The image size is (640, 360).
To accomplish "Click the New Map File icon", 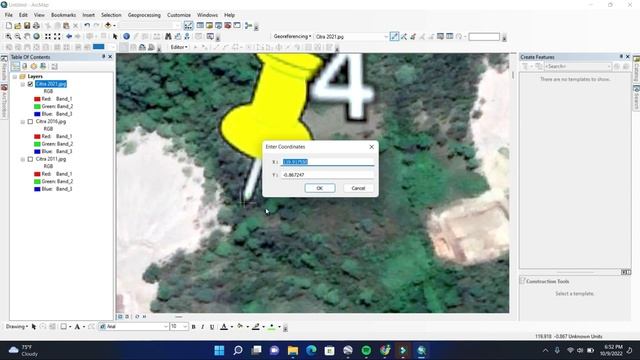I will pos(9,26).
